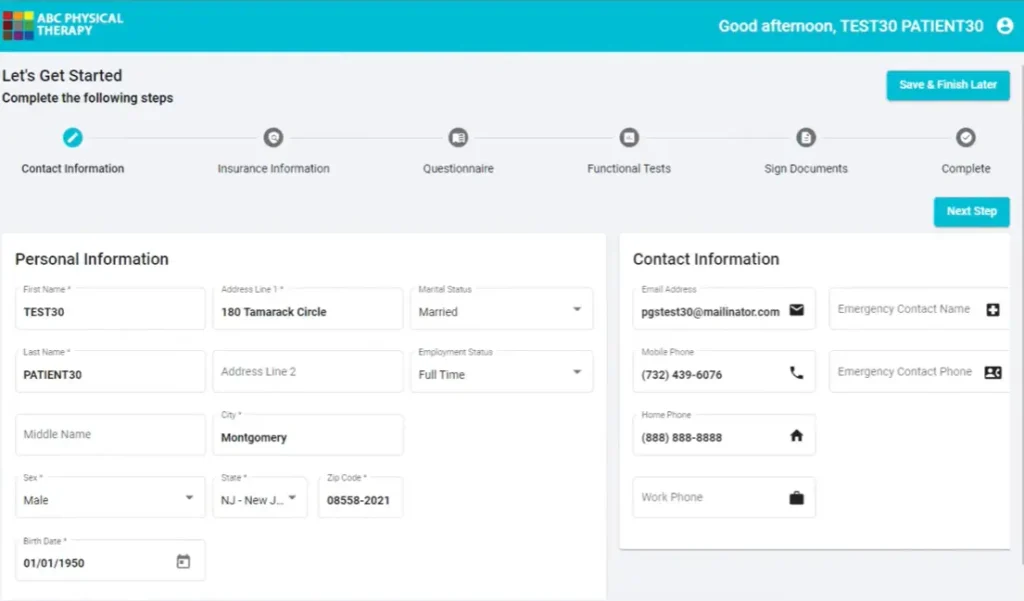Open the Employment Status dropdown
The height and width of the screenshot is (601, 1024).
(x=577, y=371)
